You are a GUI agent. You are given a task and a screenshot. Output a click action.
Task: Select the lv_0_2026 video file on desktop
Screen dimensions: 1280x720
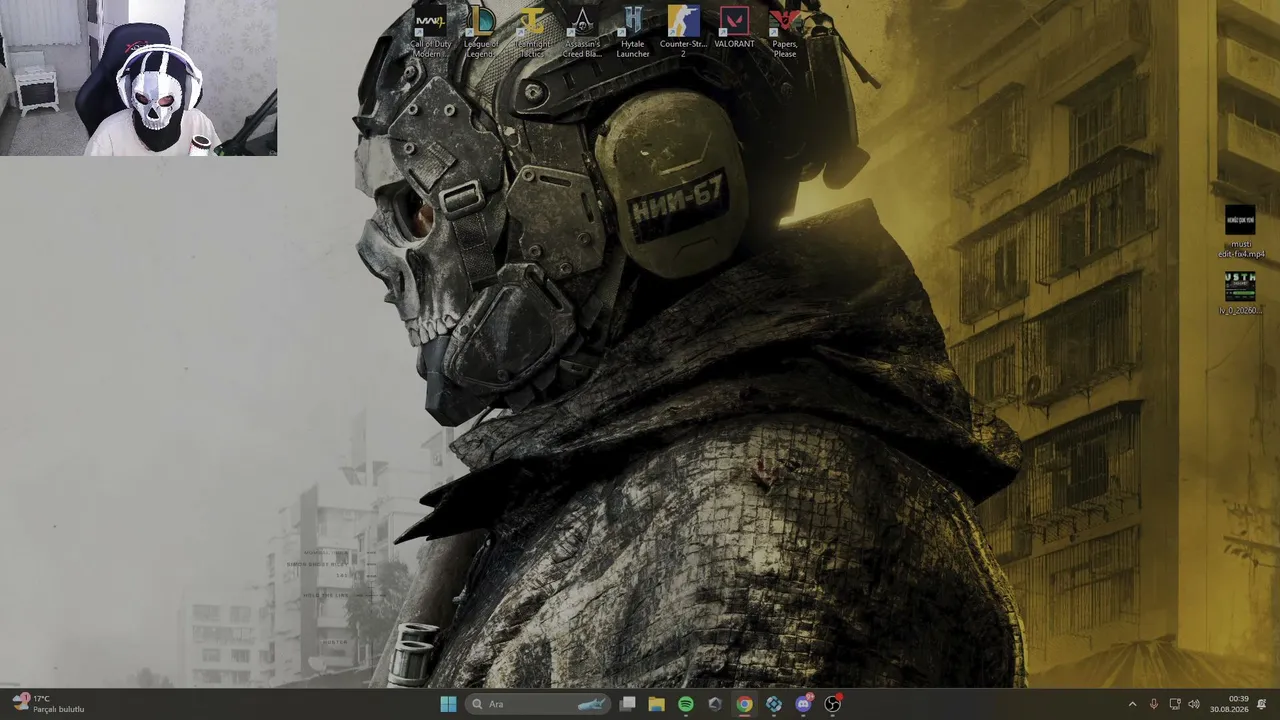point(1240,292)
